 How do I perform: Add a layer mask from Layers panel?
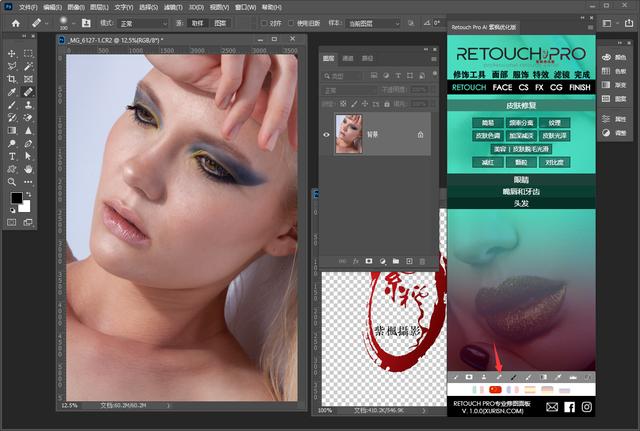point(369,261)
